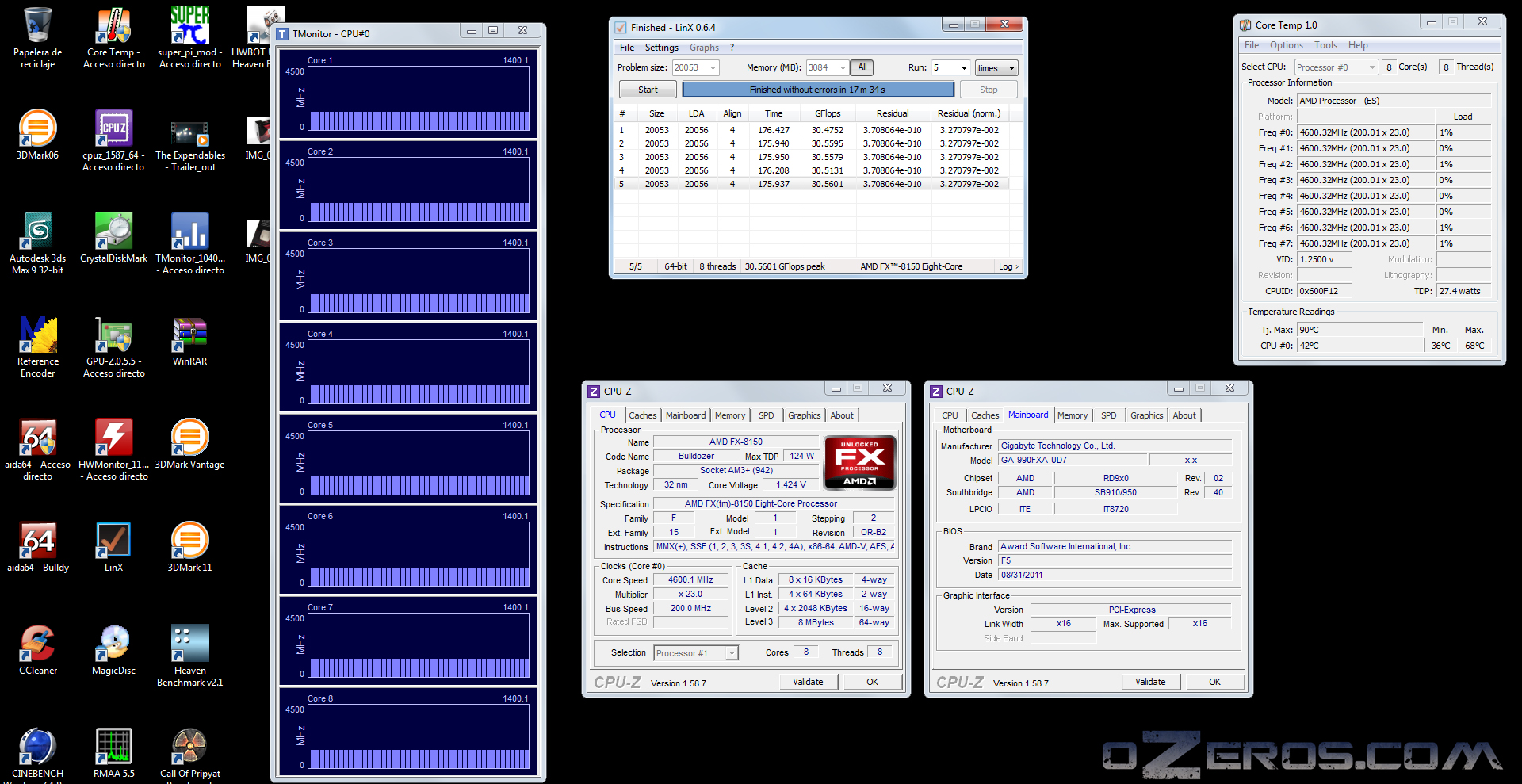1522x784 pixels.
Task: Open The Expendables Trailer_out video file
Action: point(190,145)
